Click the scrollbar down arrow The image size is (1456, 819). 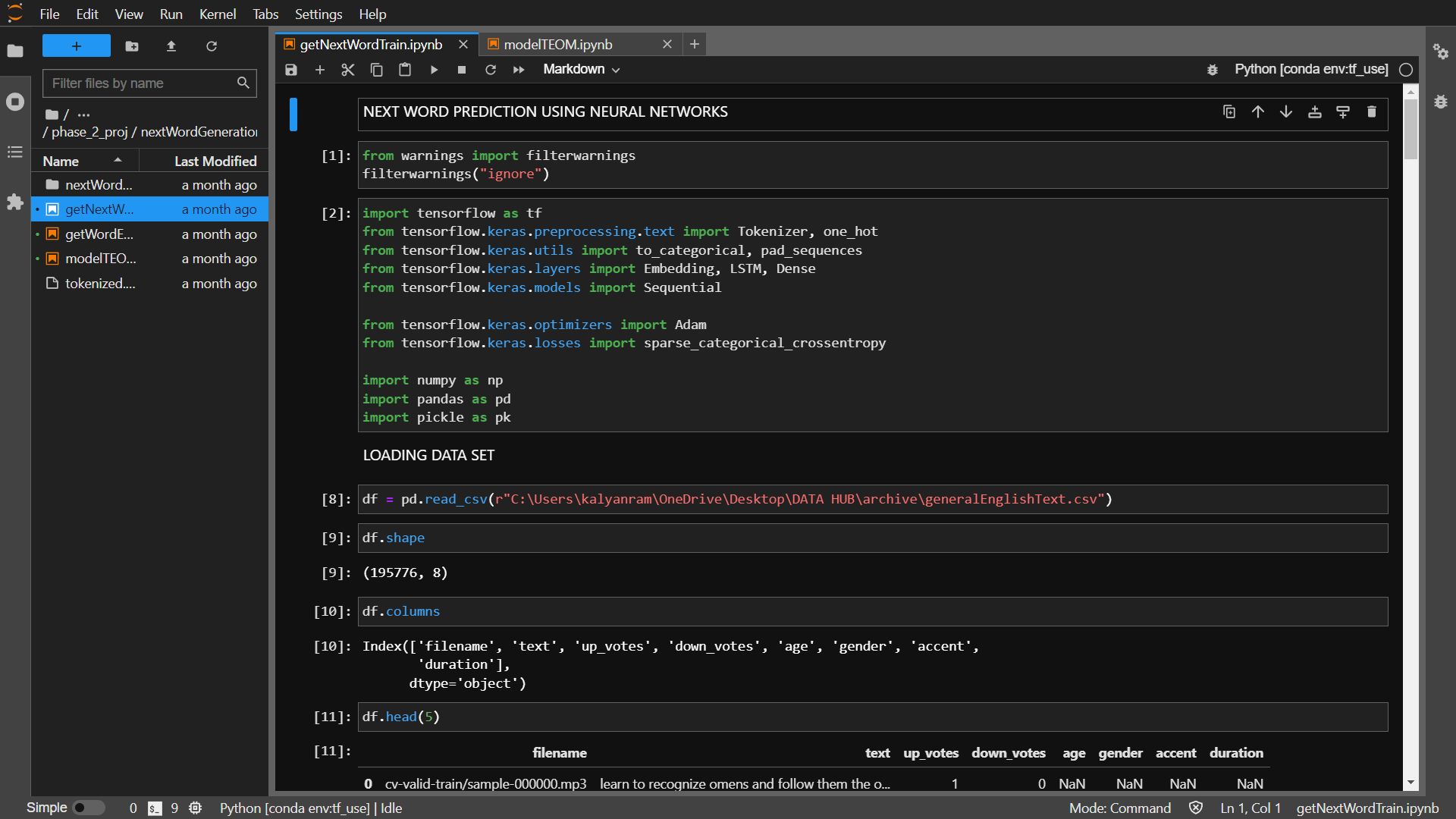(x=1410, y=783)
